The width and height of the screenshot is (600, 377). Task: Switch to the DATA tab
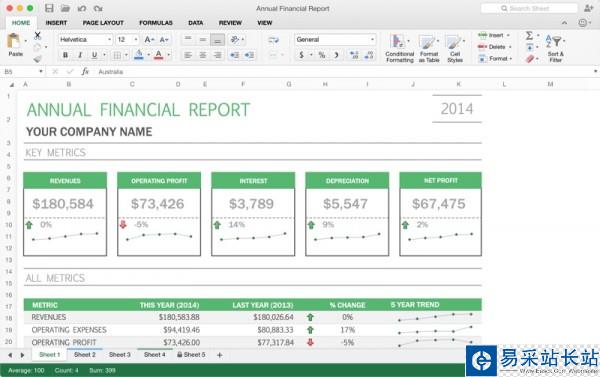coord(196,23)
